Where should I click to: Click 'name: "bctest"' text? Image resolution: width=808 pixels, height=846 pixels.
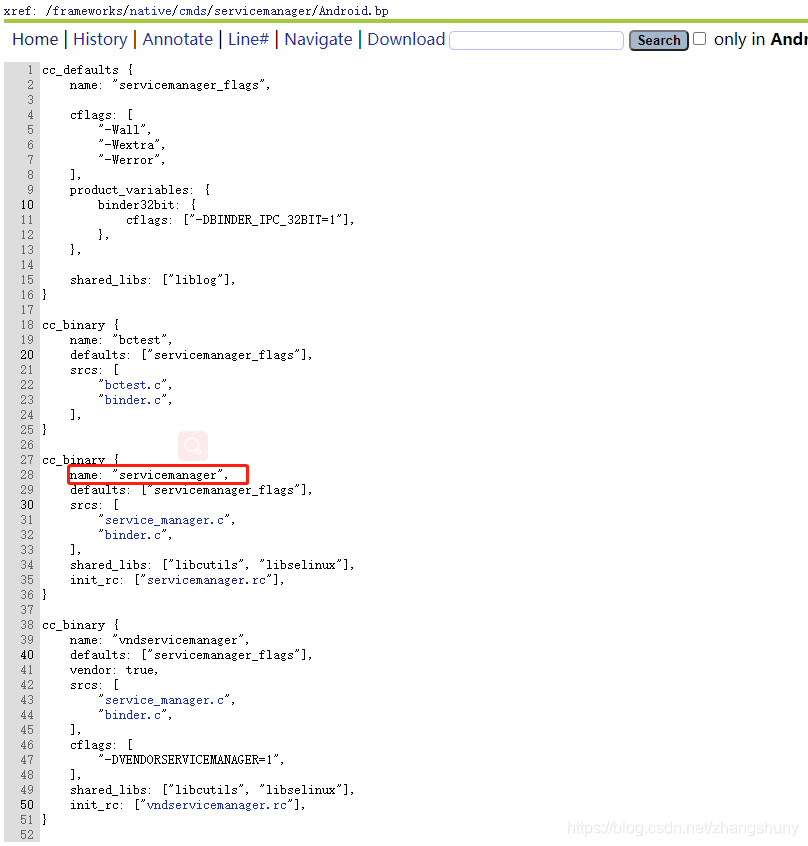121,340
